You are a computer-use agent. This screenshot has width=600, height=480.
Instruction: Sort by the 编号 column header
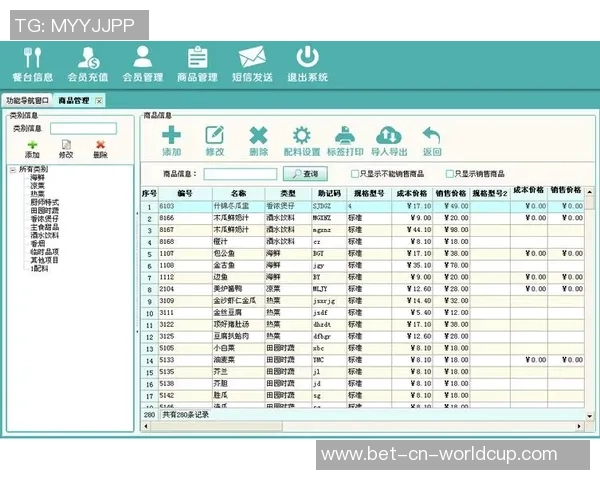pos(185,193)
